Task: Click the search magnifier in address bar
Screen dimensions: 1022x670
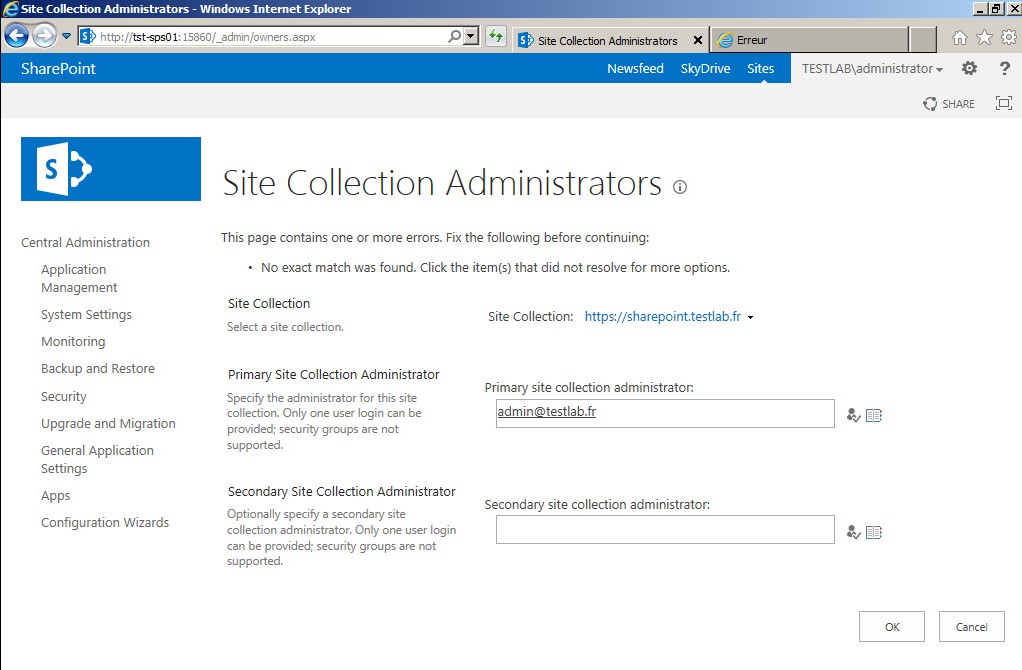Action: (x=454, y=36)
